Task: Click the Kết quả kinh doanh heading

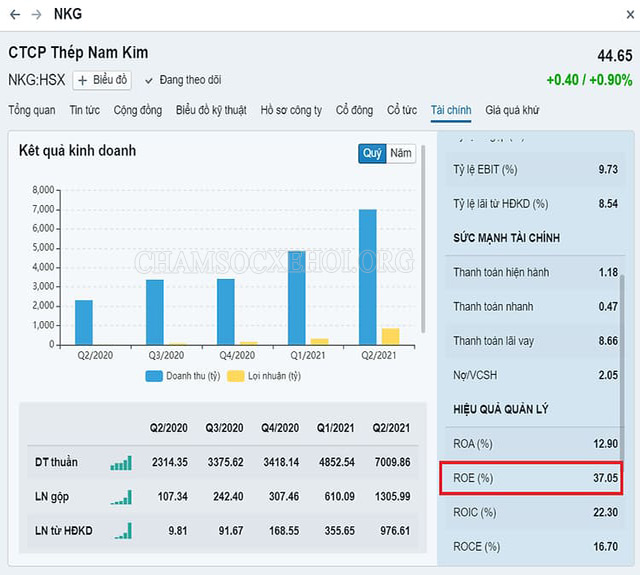Action: tap(78, 151)
